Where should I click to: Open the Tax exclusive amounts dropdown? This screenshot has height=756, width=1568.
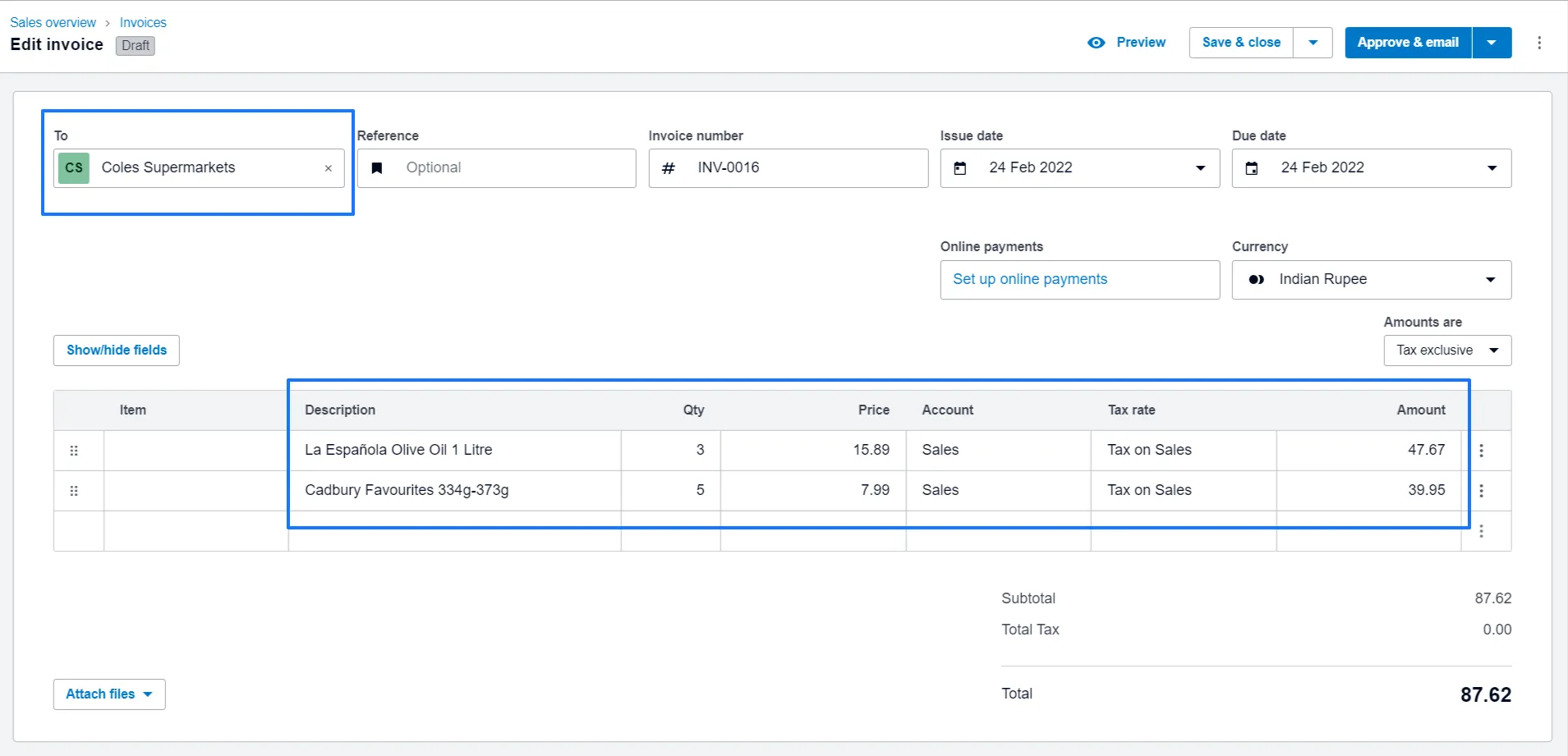[1447, 351]
